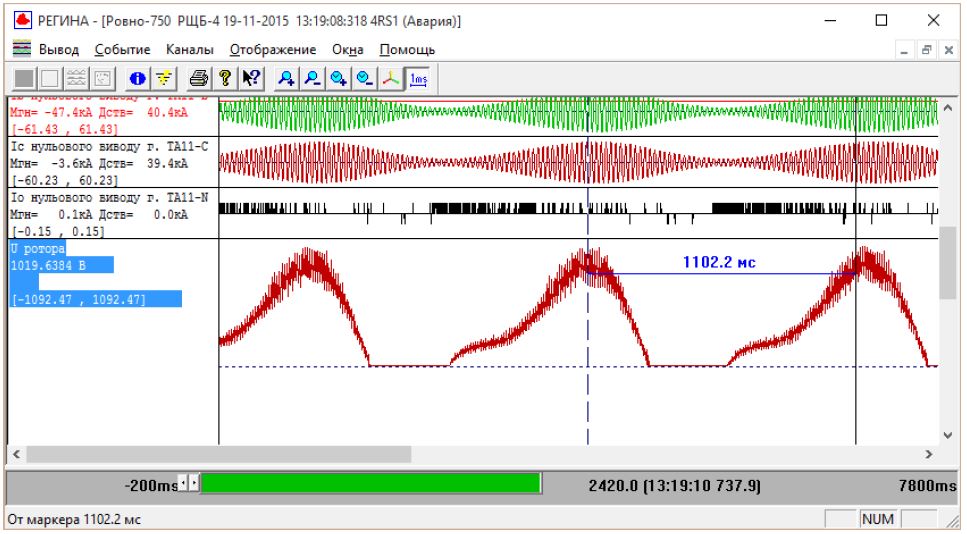Zoom out time with clock-magnifier minus
The height and width of the screenshot is (534, 967).
point(364,79)
